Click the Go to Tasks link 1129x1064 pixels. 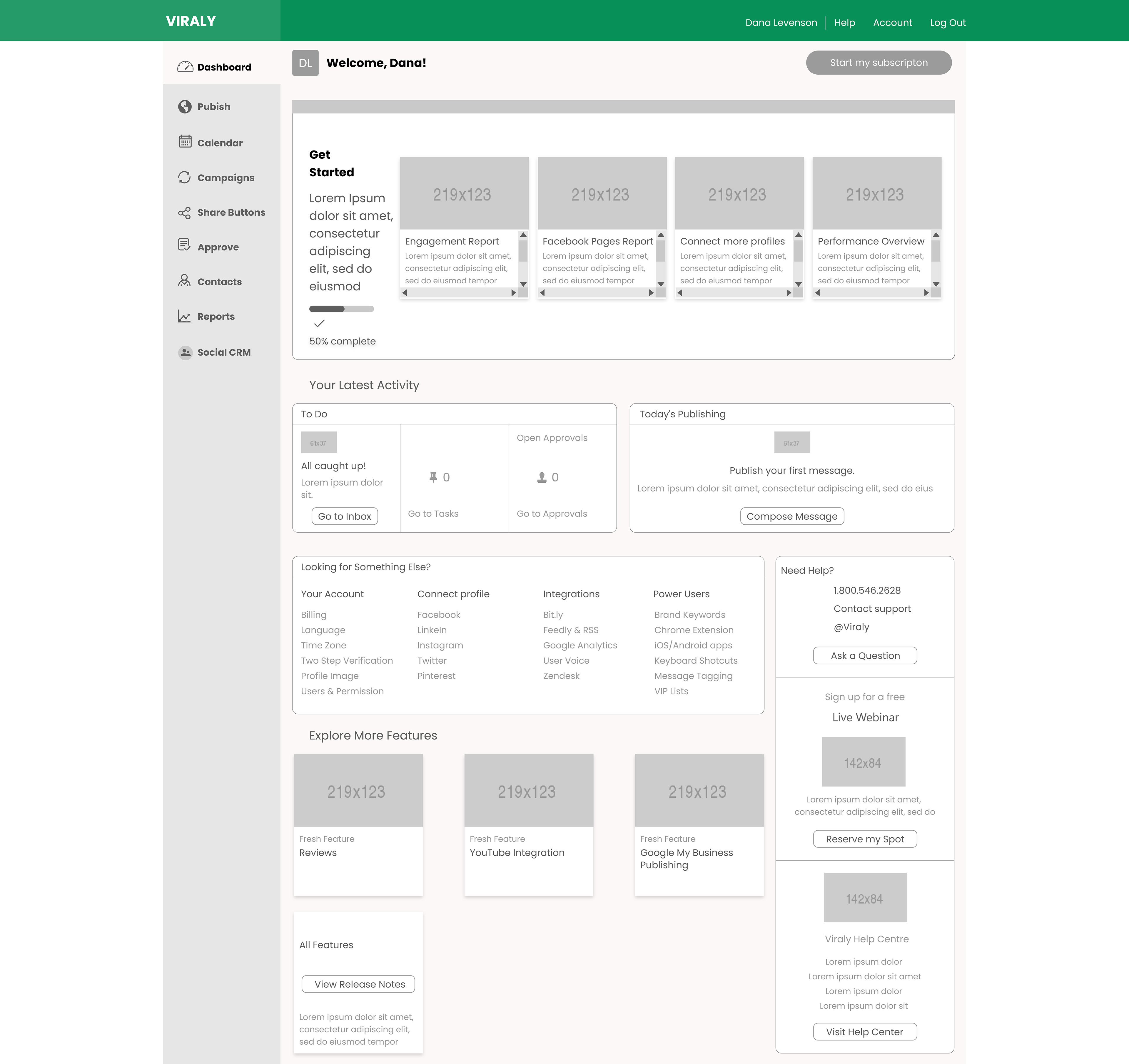pyautogui.click(x=433, y=513)
